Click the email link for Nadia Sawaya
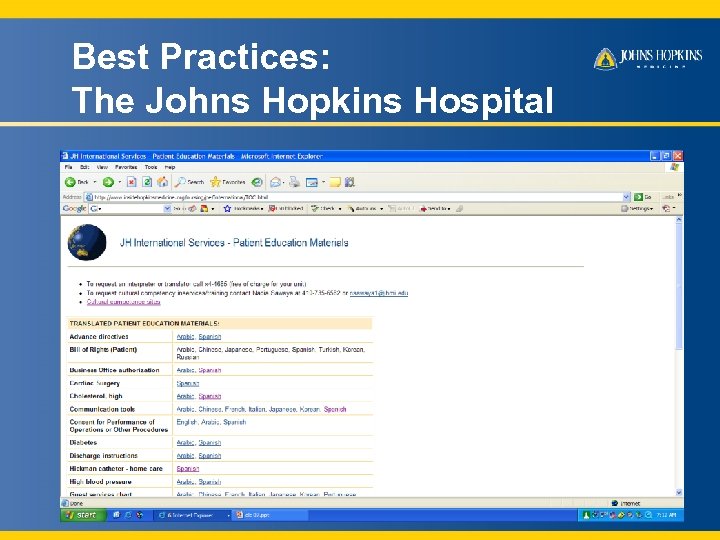 point(379,293)
